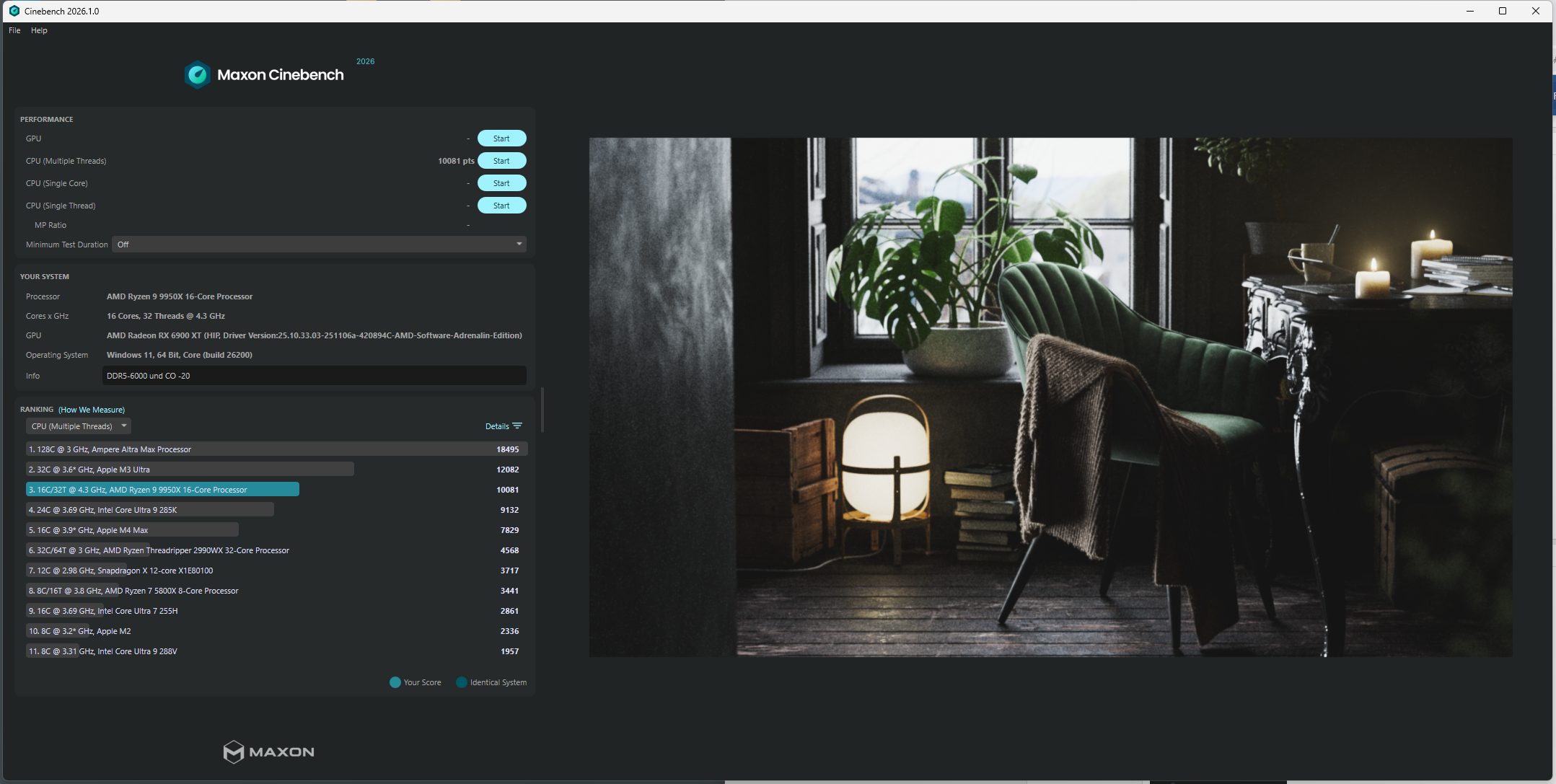Start the CPU Single Core test
Screen dimensions: 1556x784
pos(501,183)
